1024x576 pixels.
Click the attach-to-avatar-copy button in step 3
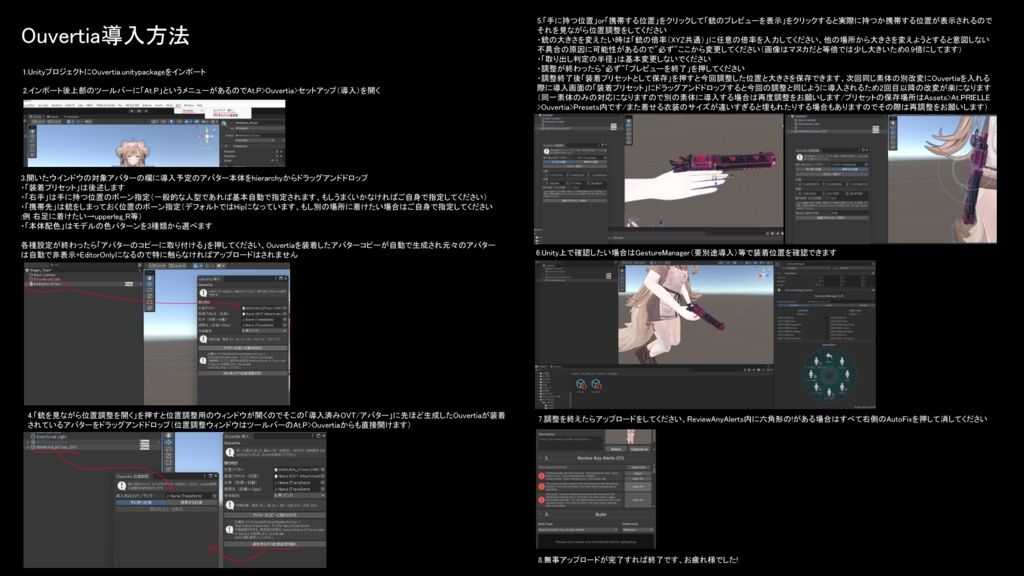(x=243, y=348)
